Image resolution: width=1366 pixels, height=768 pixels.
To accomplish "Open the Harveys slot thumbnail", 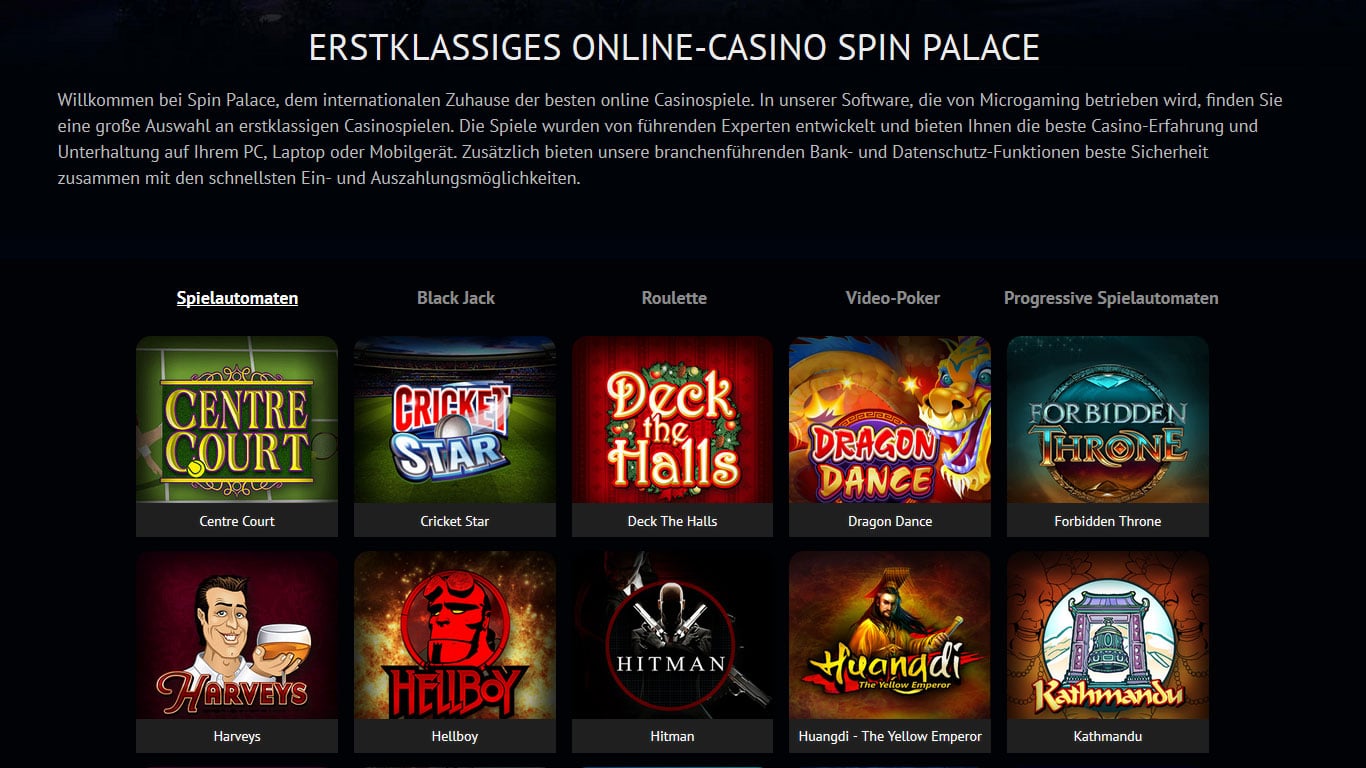I will 237,635.
